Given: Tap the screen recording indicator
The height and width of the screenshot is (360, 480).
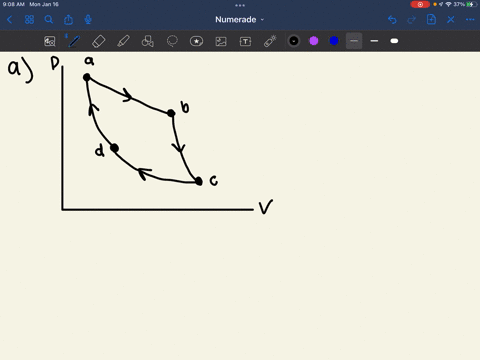Looking at the screenshot, I should [x=420, y=4].
